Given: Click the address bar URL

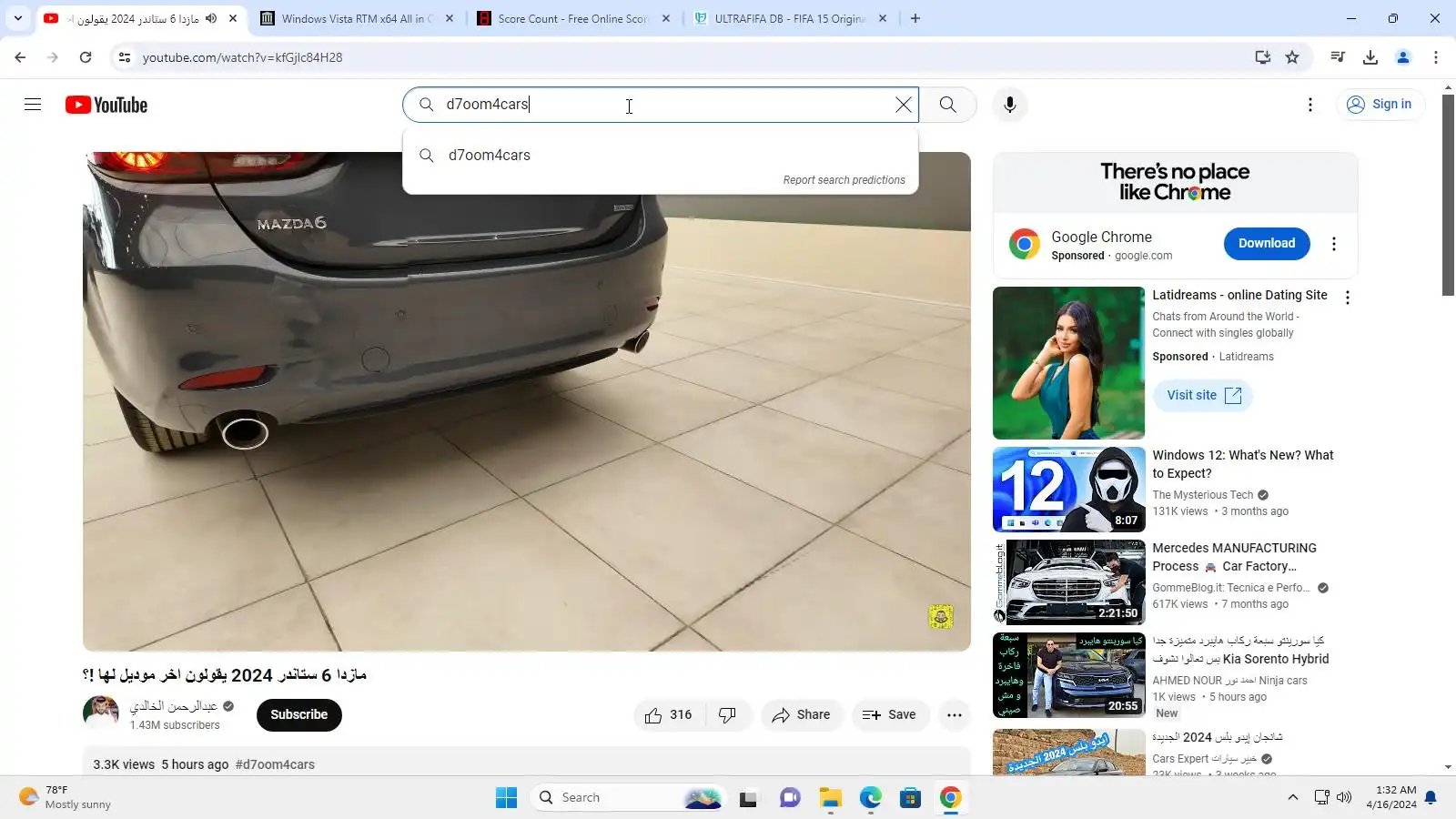Looking at the screenshot, I should pos(242,57).
